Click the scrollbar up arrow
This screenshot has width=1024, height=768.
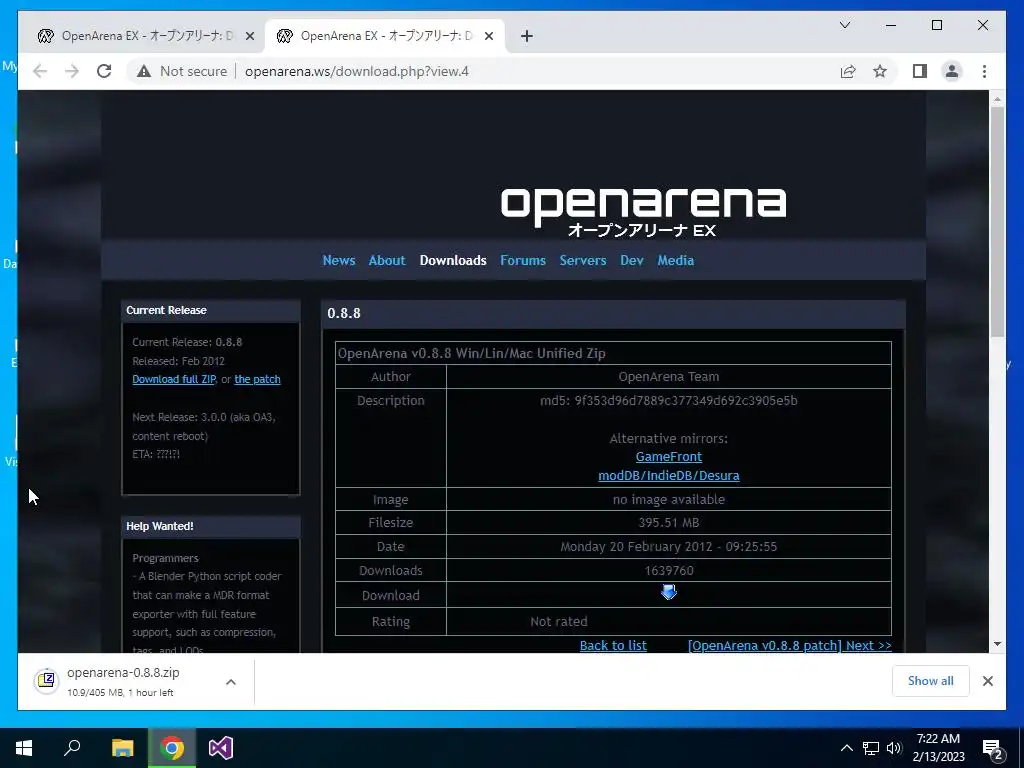(997, 99)
